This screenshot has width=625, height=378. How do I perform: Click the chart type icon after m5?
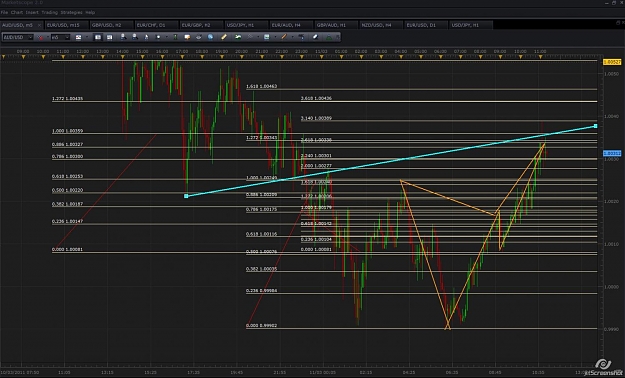(78, 37)
